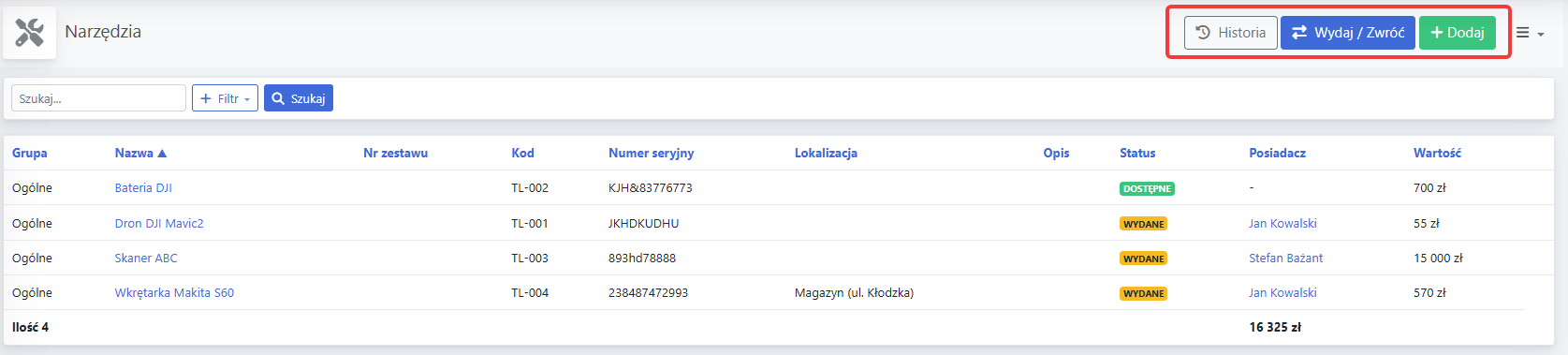Click the Narzędzia wrench and screwdriver icon
Screen dimensions: 1568x355
coord(30,33)
